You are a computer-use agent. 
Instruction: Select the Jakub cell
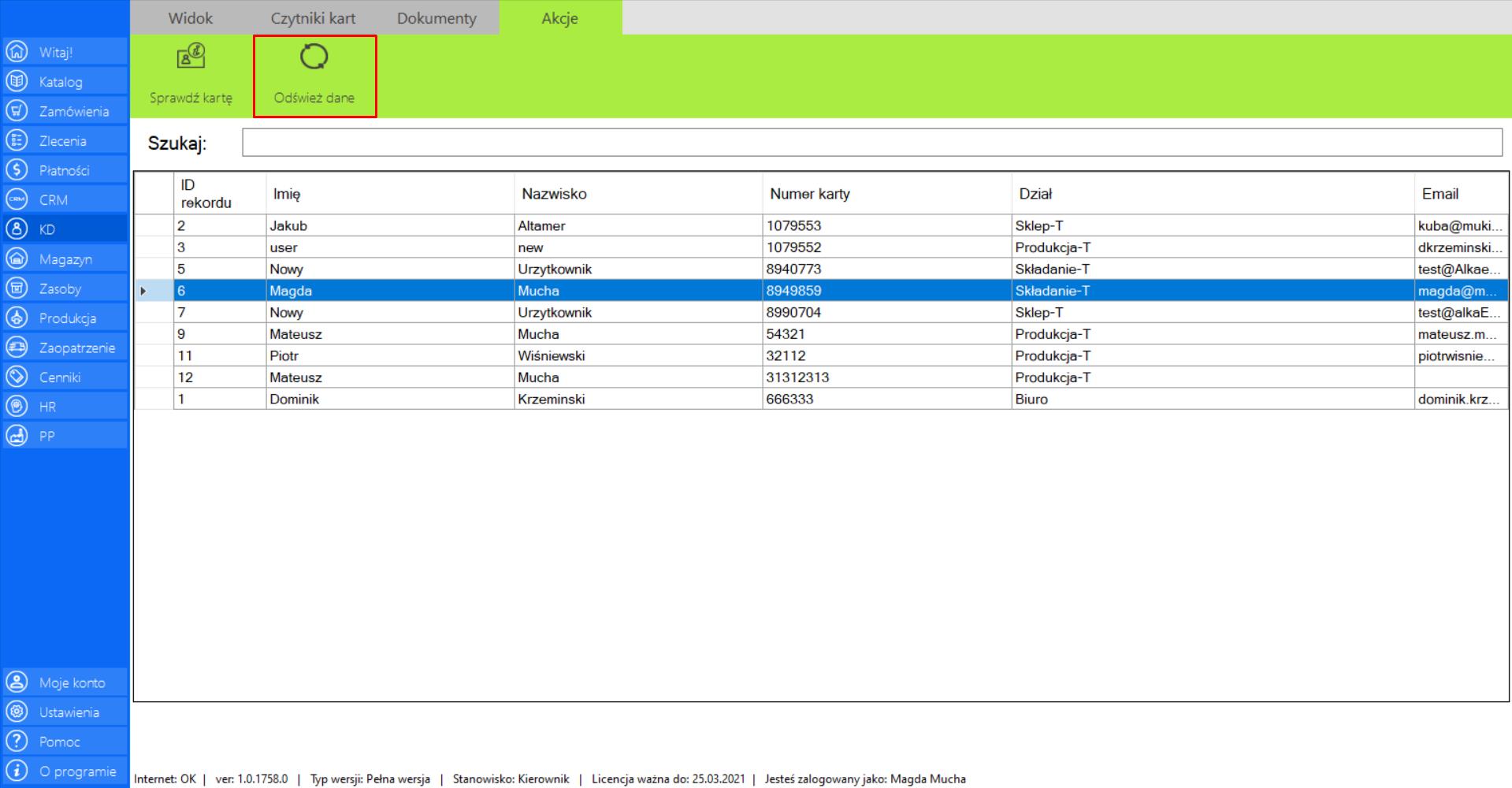(390, 225)
